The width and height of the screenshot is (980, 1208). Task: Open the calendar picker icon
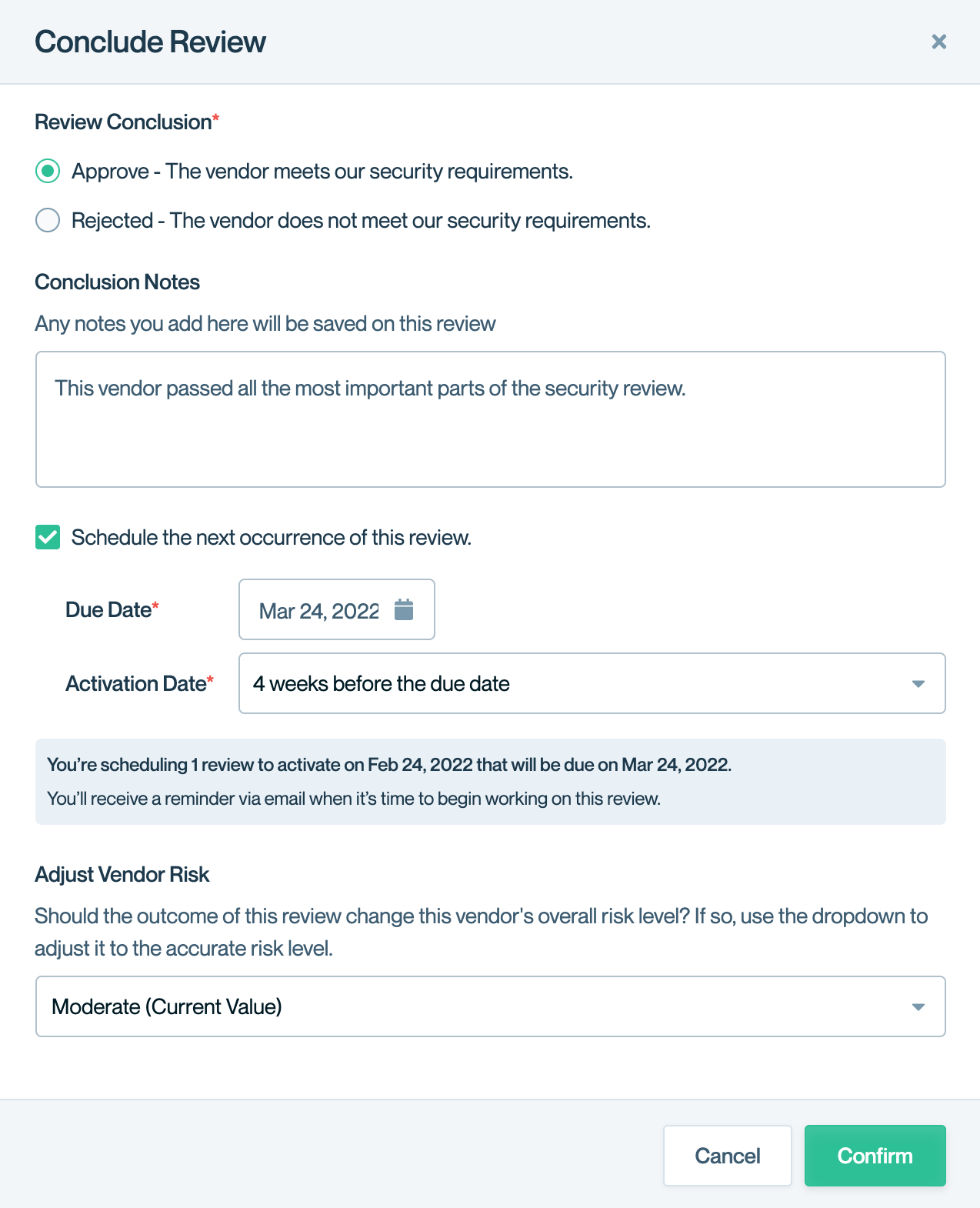click(404, 609)
